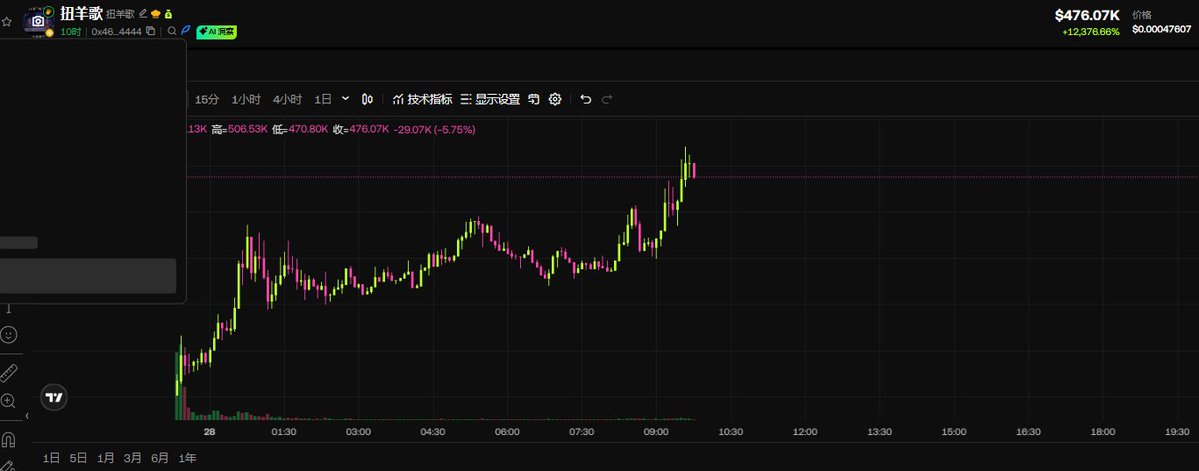
Task: Click the 12:00 time axis label
Action: point(805,432)
